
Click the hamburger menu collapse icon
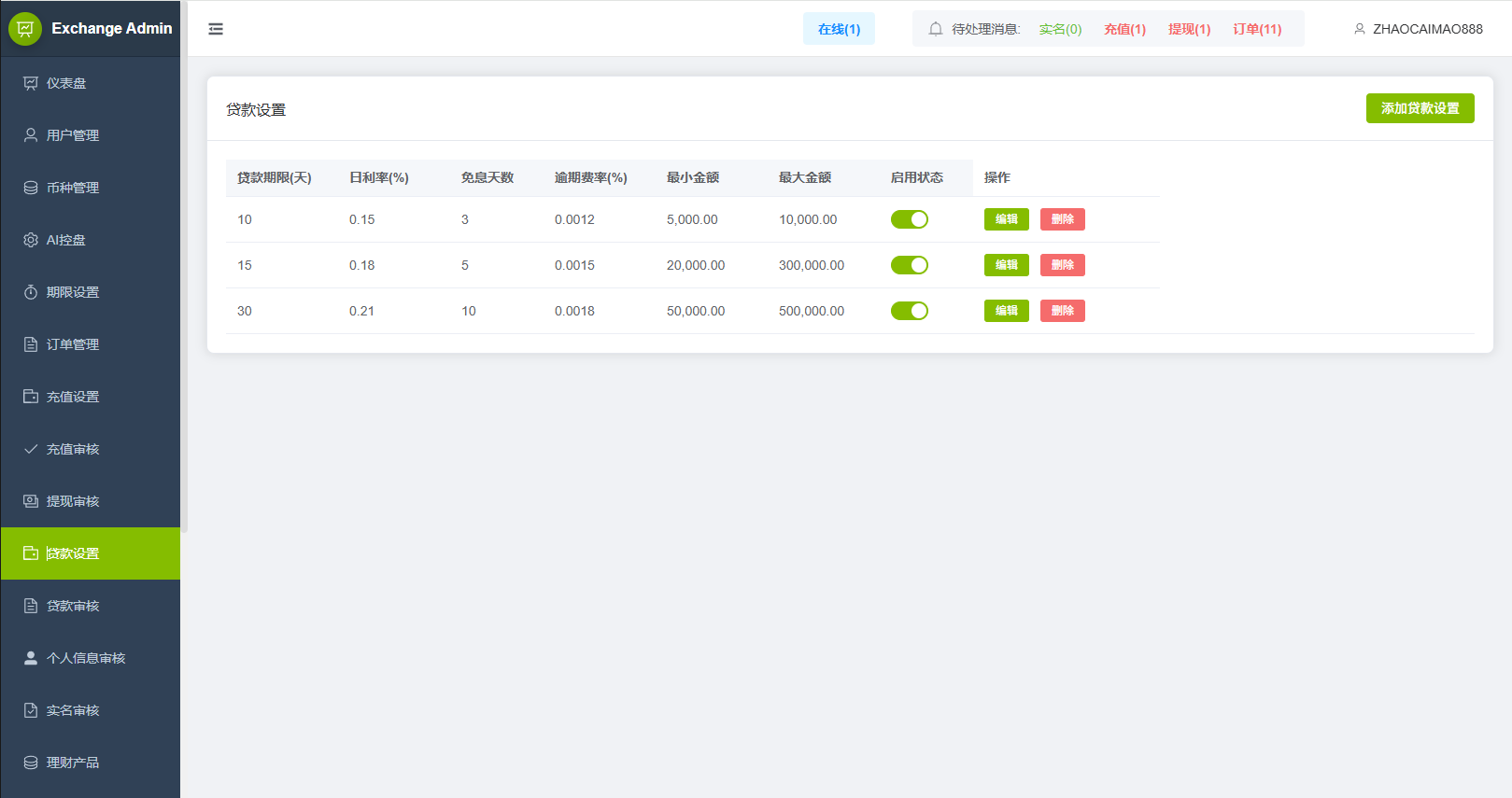[x=216, y=29]
